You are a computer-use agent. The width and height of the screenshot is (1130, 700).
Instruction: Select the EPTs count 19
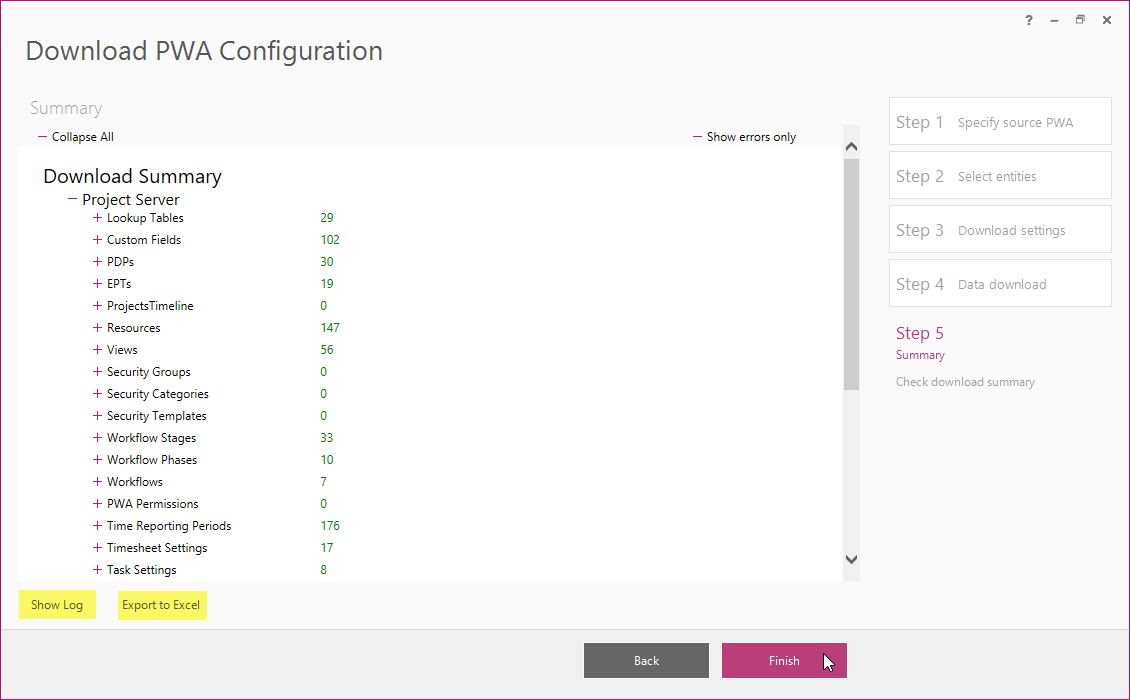pos(327,283)
